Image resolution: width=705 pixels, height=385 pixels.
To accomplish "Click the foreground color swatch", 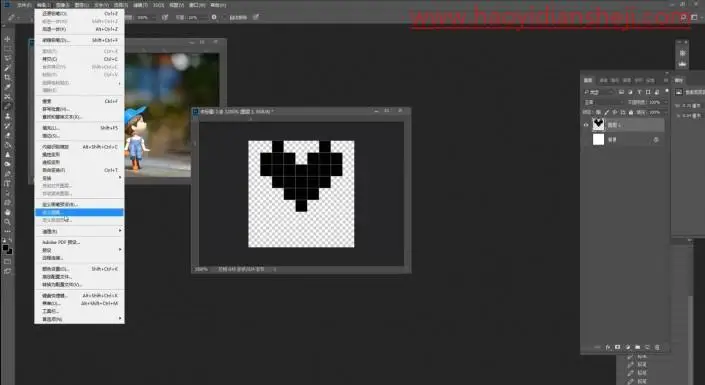I will click(5, 248).
